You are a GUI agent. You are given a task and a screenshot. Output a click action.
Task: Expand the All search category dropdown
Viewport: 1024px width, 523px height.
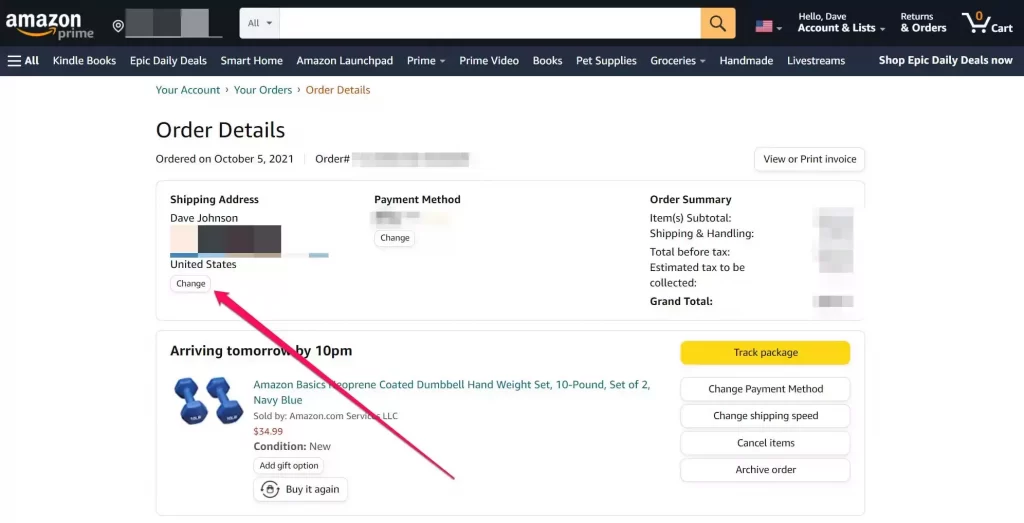(260, 24)
